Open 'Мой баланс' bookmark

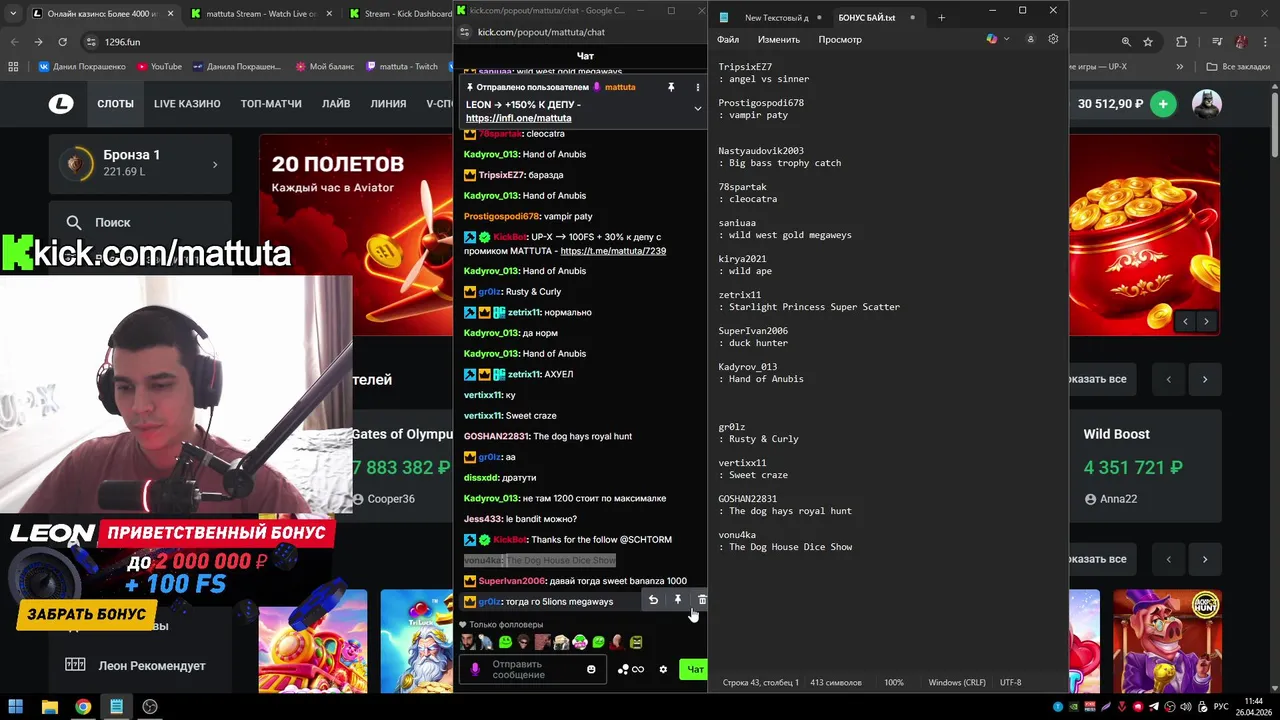[325, 66]
